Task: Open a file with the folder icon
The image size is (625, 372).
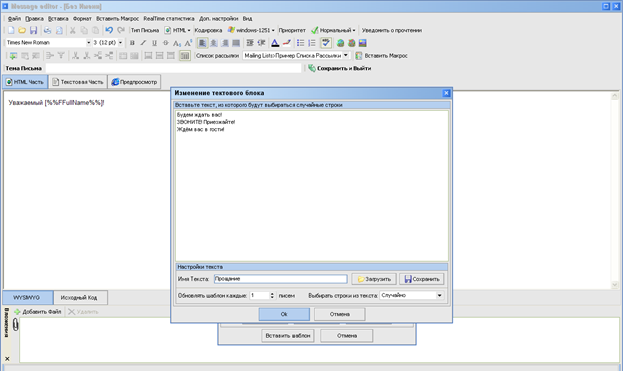Action: (22, 30)
